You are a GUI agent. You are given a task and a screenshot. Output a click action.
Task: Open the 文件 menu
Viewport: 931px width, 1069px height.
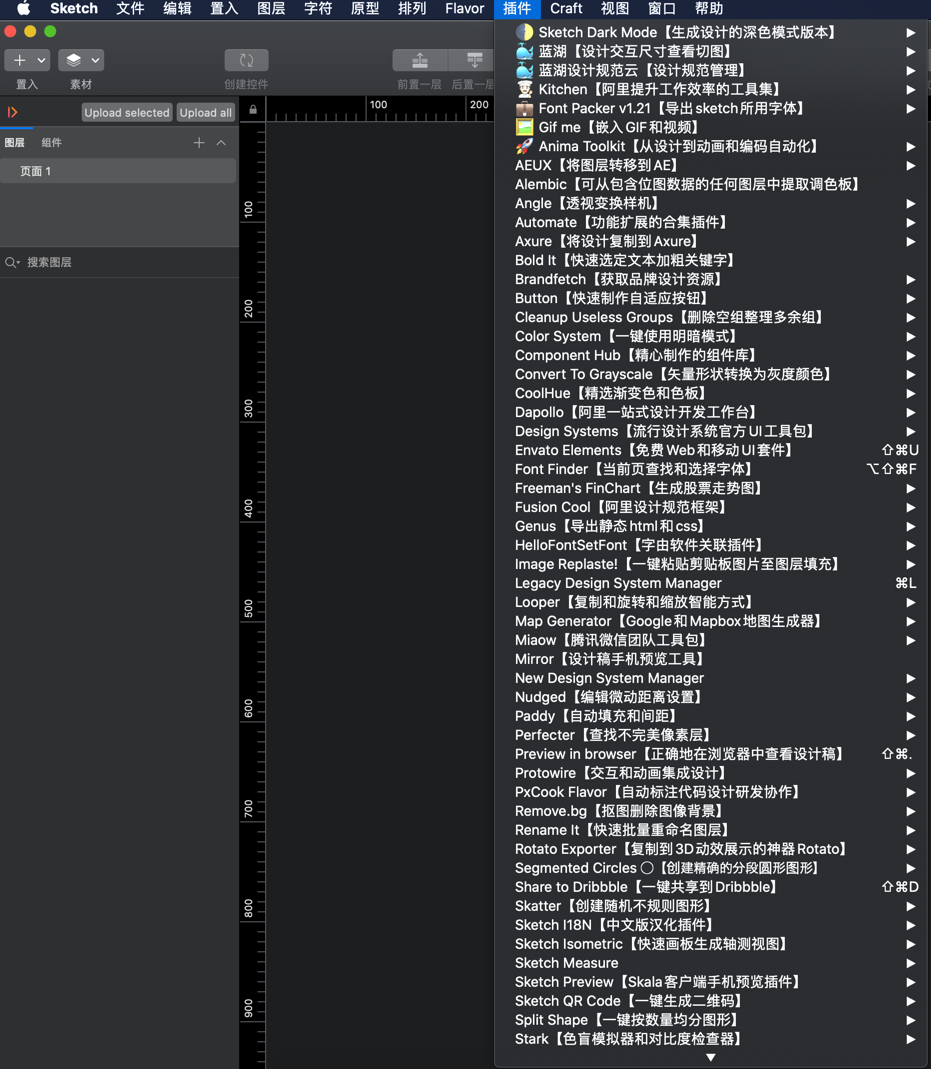(130, 9)
